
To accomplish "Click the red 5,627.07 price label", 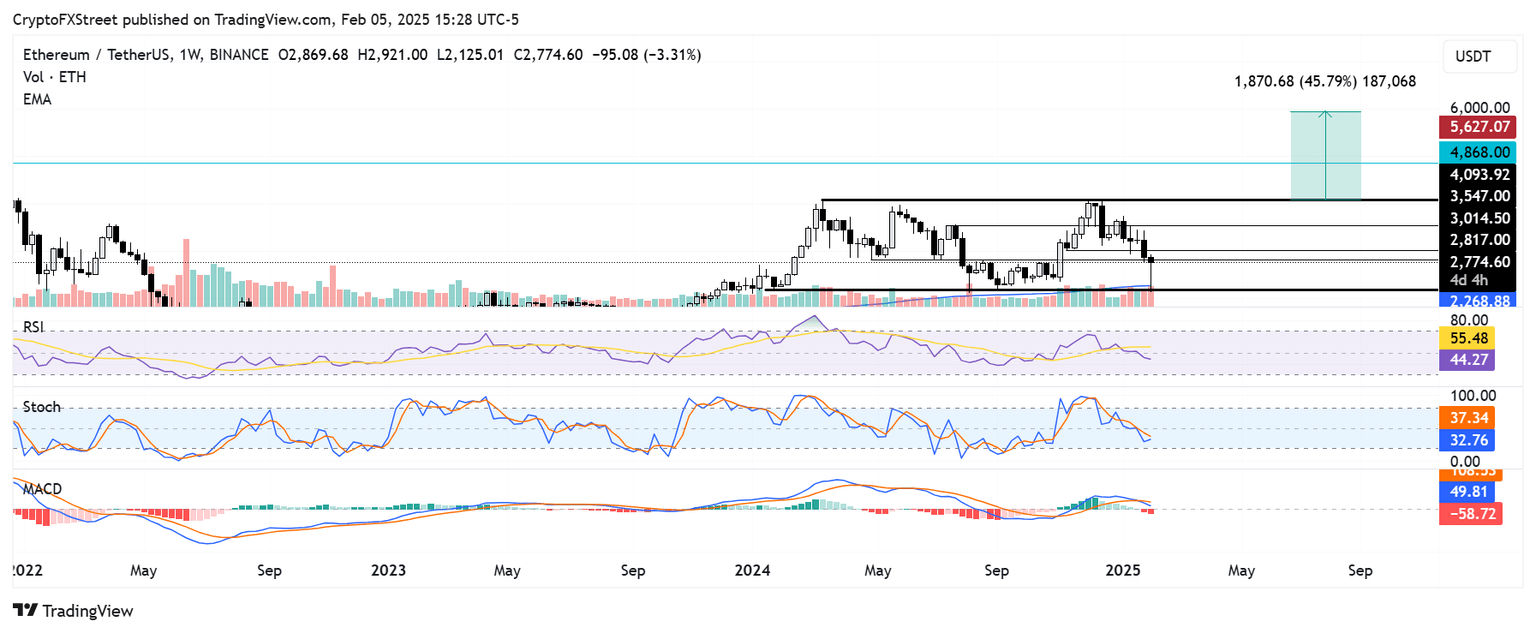I will click(1479, 127).
